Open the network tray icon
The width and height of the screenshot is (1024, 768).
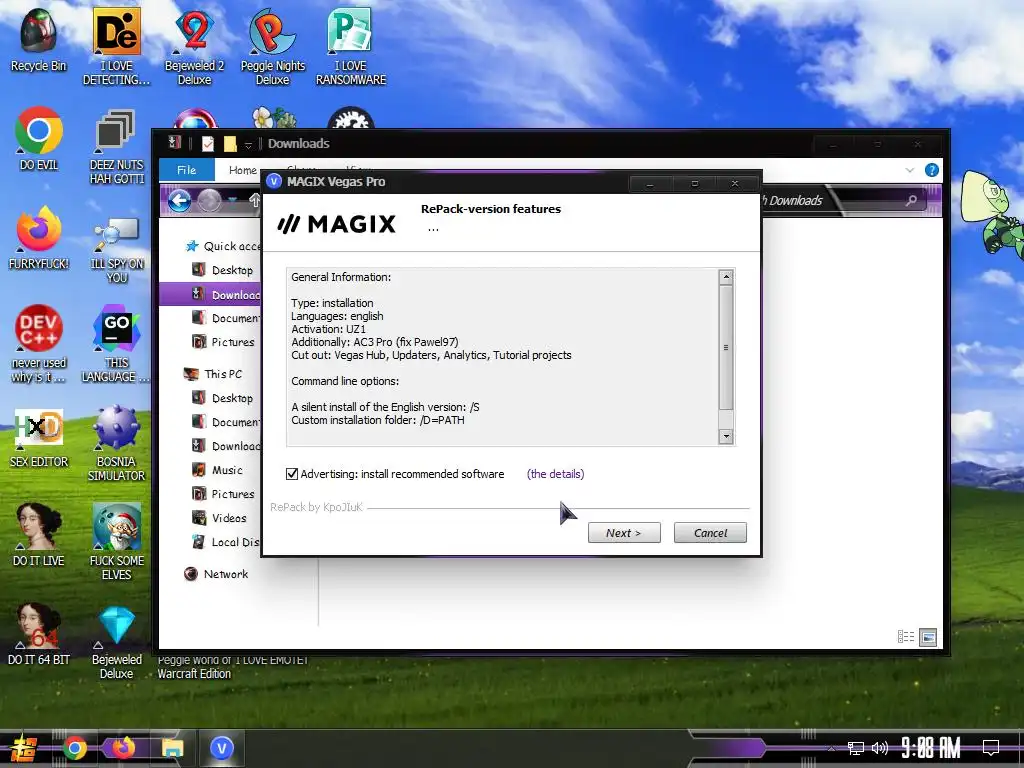856,748
